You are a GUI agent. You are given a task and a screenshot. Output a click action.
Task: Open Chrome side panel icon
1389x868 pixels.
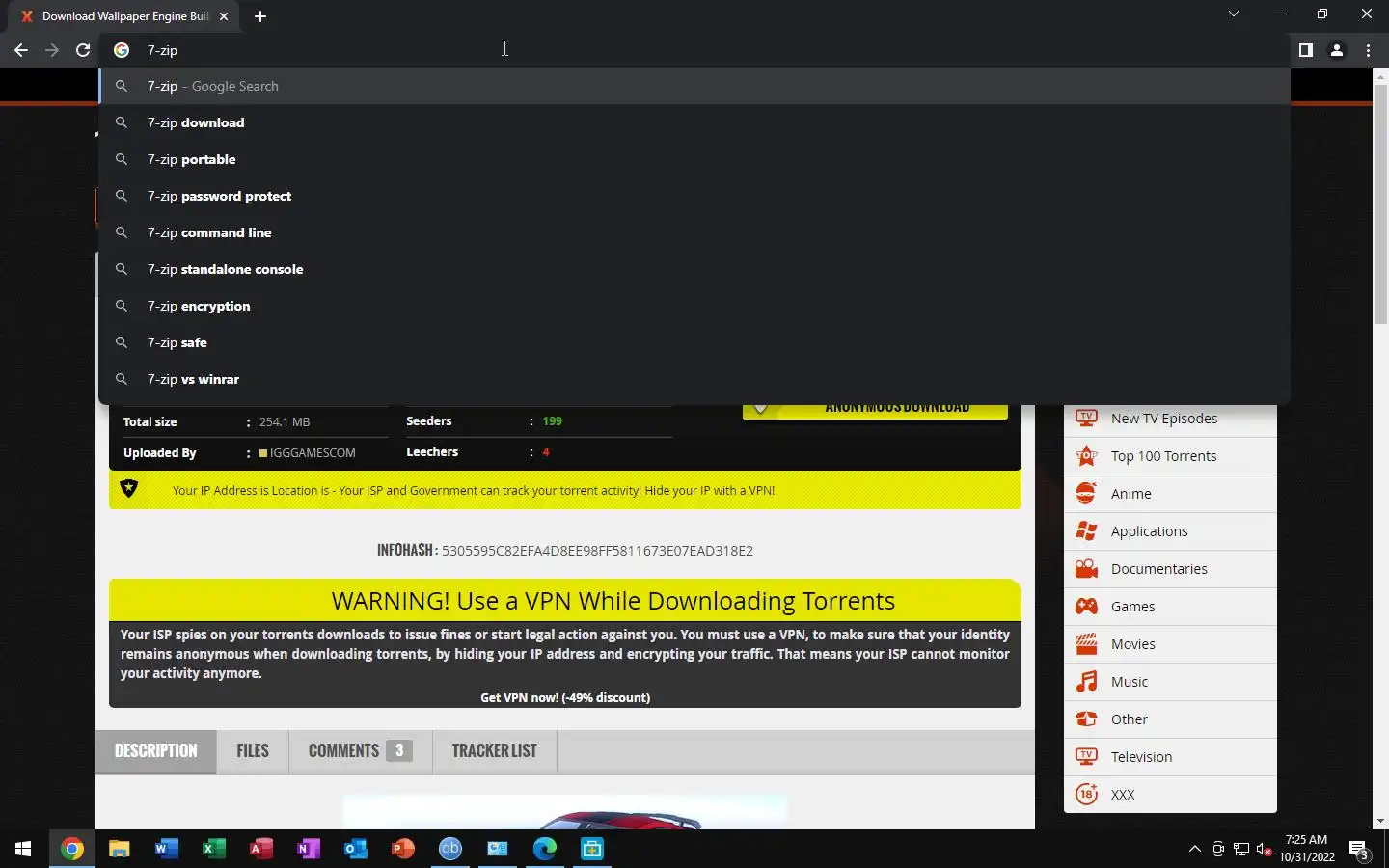click(x=1305, y=50)
